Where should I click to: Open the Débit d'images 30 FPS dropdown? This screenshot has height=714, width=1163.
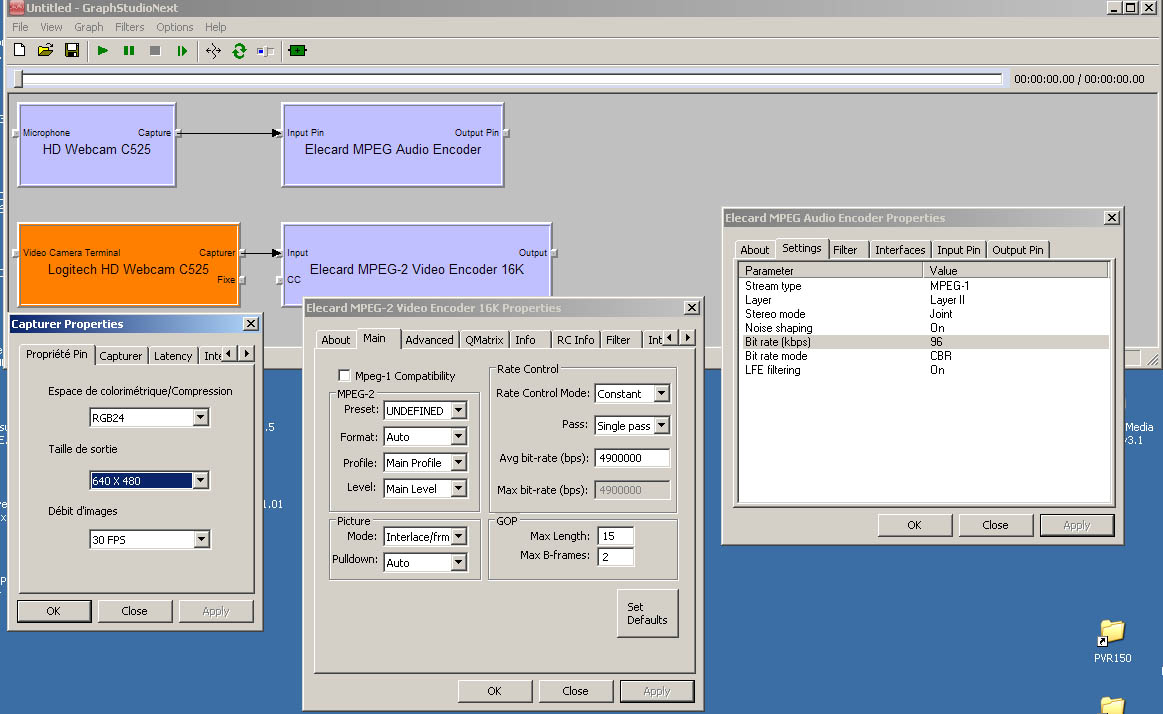202,540
